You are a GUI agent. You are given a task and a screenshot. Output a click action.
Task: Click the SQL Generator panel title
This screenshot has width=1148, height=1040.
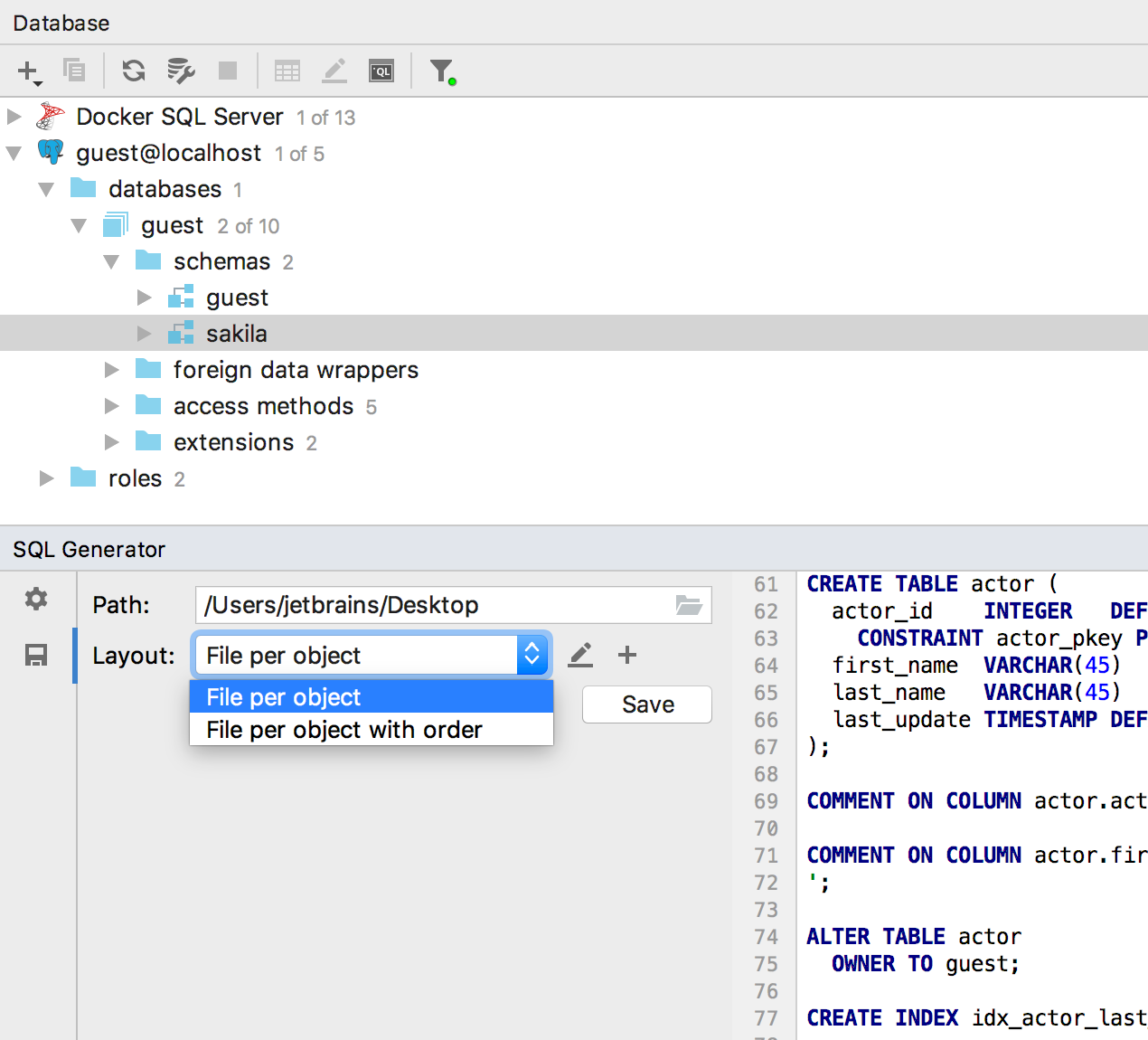[x=89, y=549]
